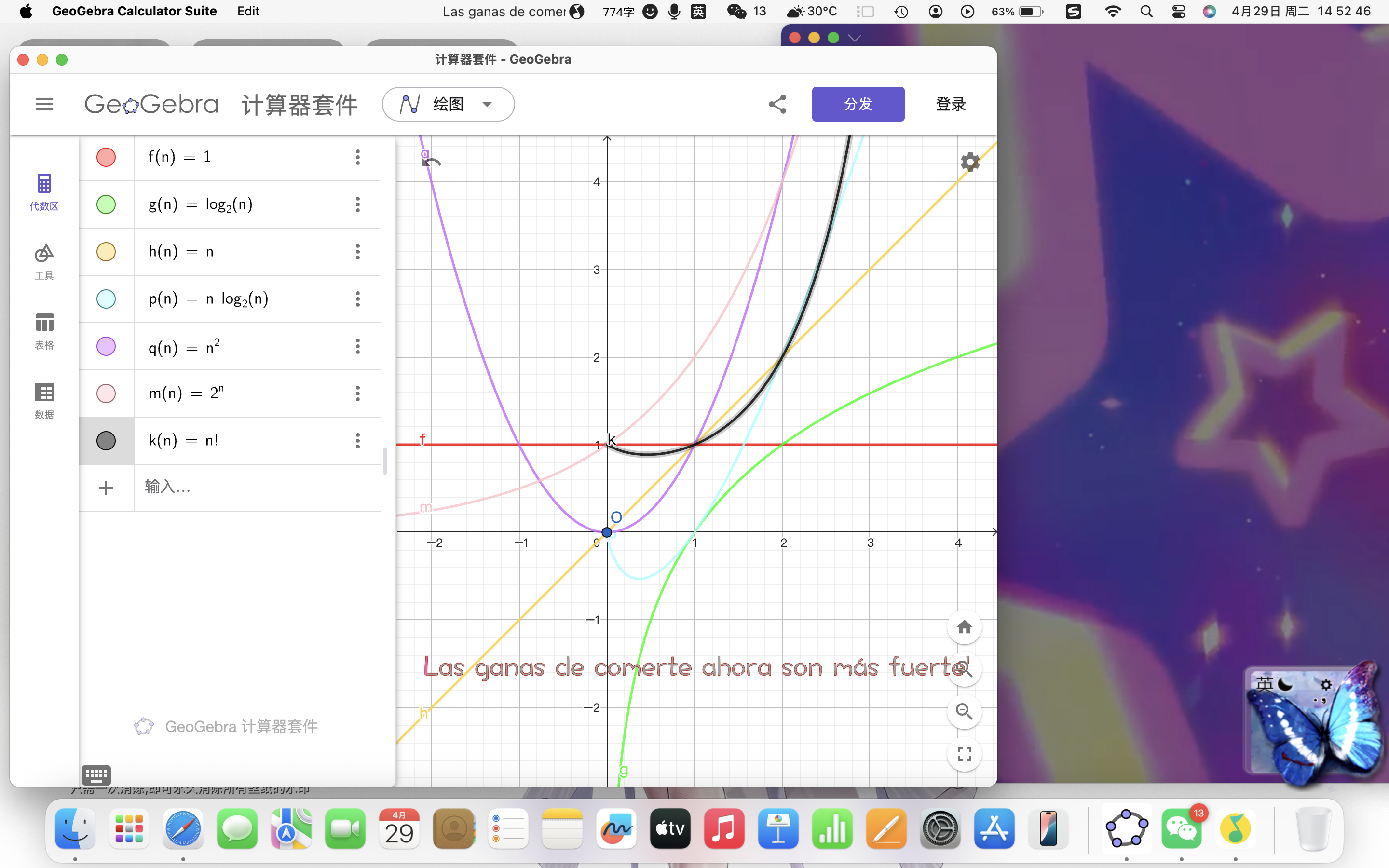The image size is (1389, 868).
Task: Select the k(n) = n! expression
Action: (x=183, y=440)
